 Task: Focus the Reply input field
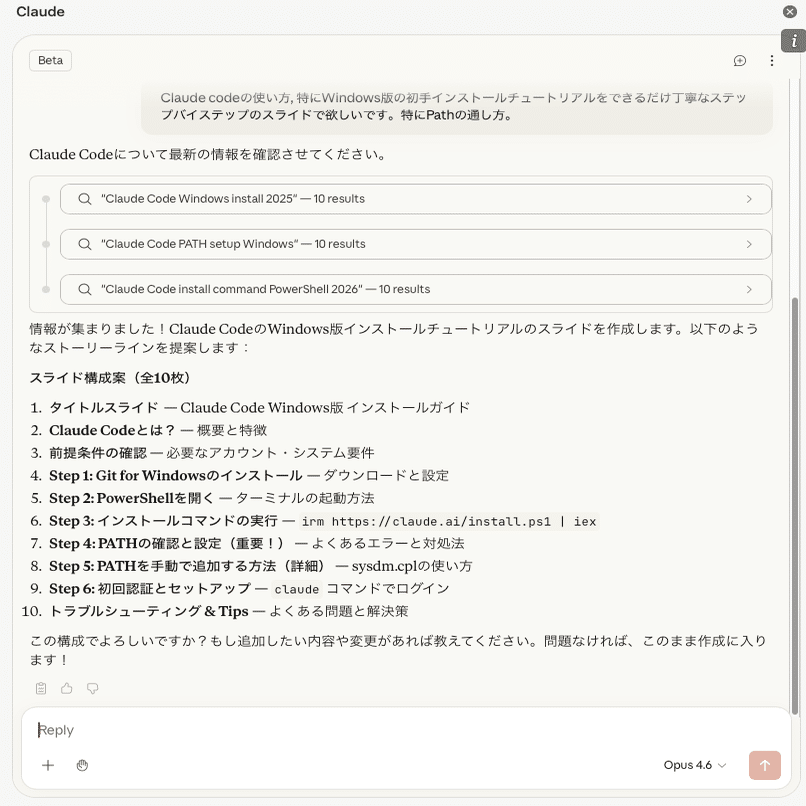click(x=406, y=730)
